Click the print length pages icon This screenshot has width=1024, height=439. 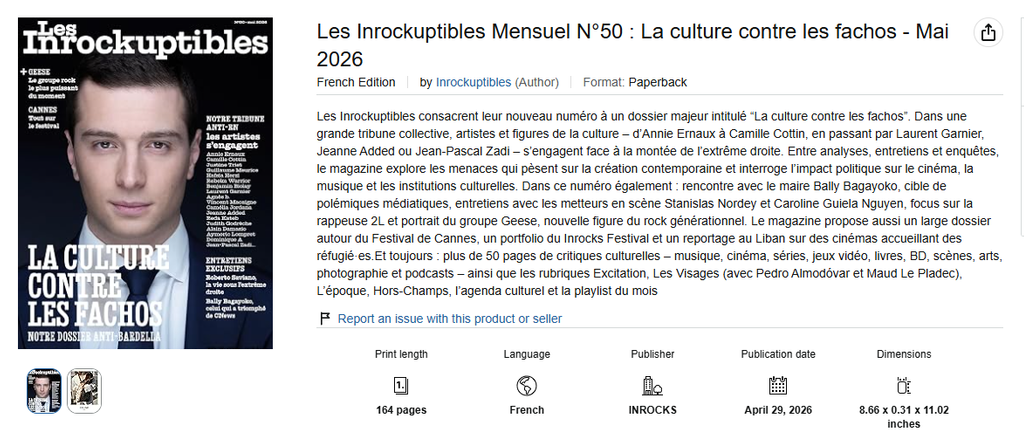point(401,386)
